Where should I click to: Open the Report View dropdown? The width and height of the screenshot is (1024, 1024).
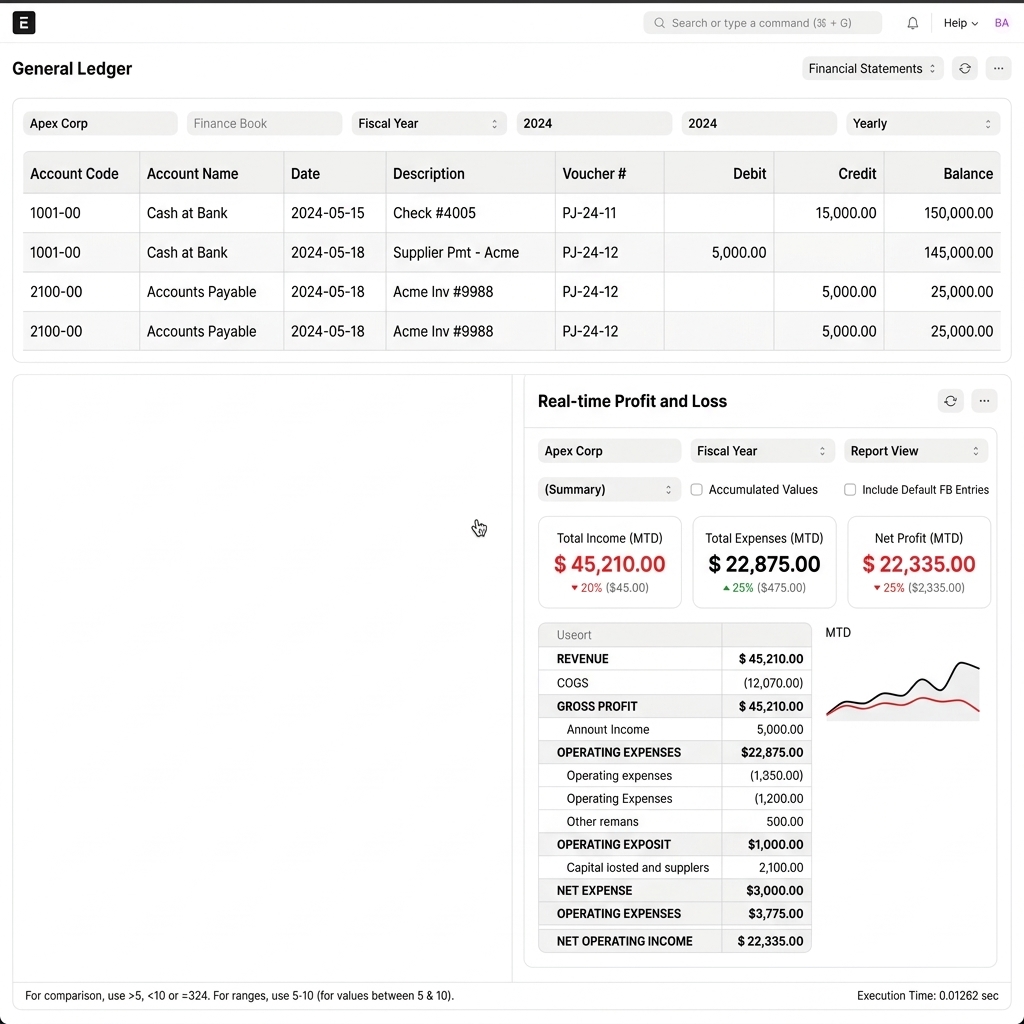click(915, 451)
